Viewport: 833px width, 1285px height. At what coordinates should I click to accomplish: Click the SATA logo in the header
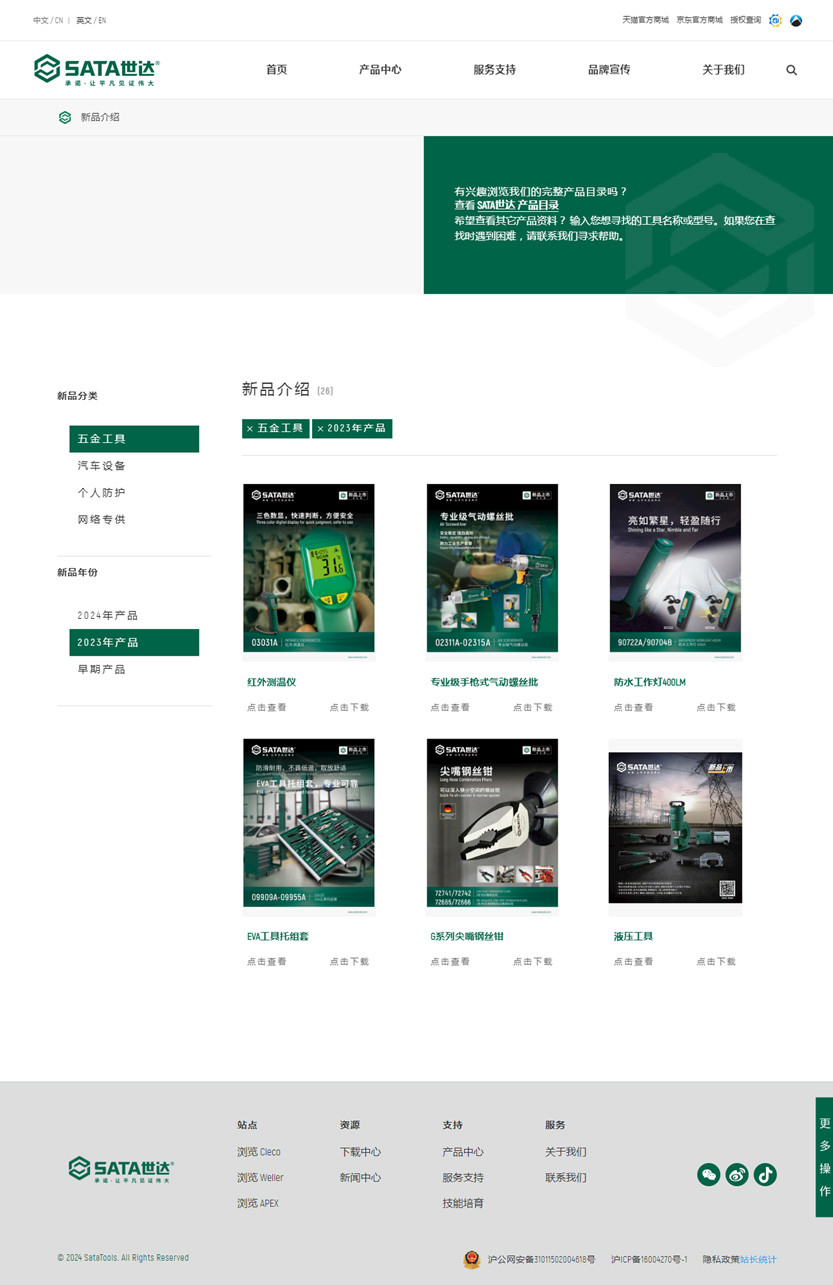(x=96, y=70)
